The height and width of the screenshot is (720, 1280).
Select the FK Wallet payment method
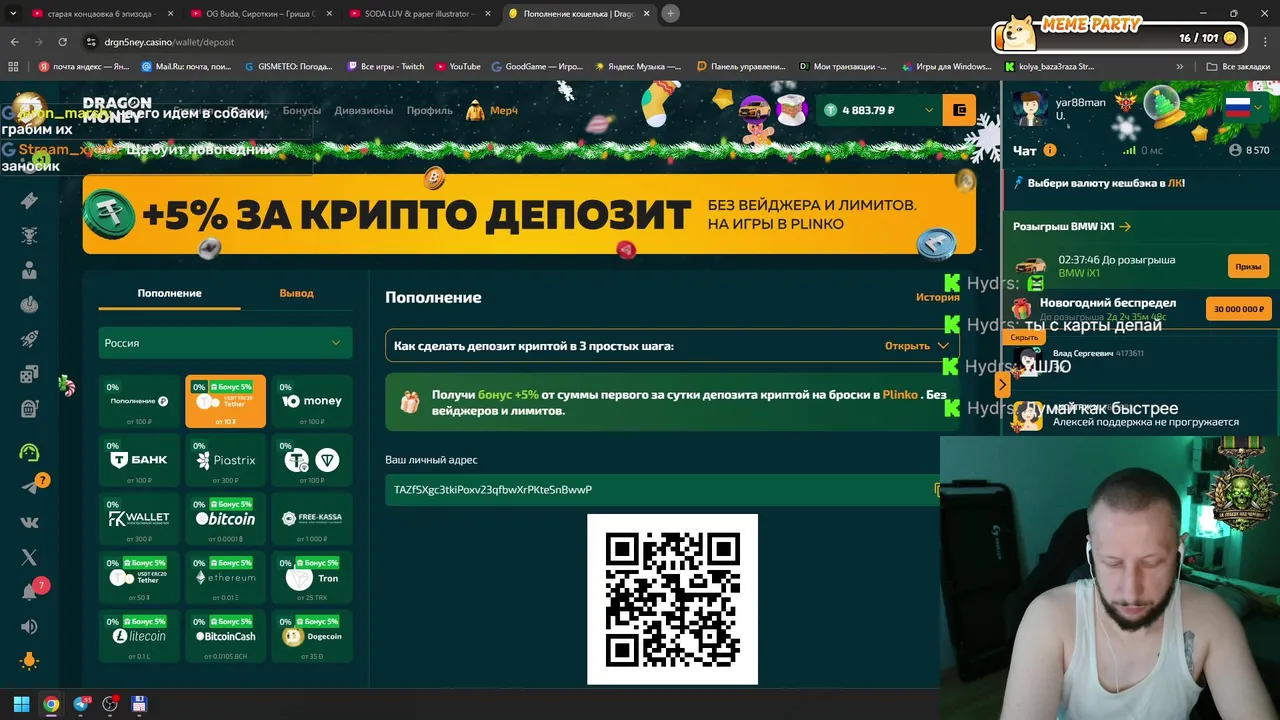click(139, 519)
